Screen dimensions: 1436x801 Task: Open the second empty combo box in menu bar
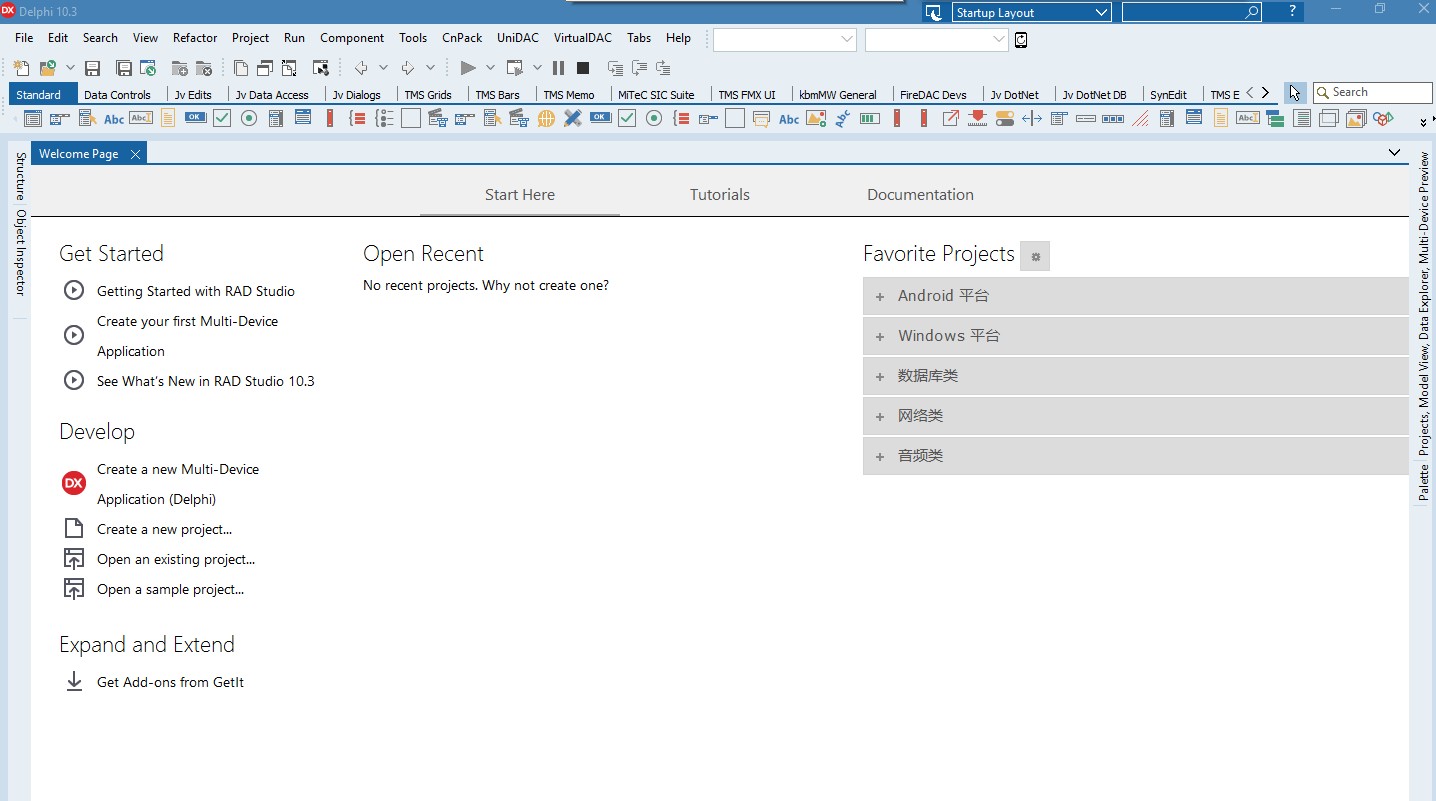(x=937, y=39)
